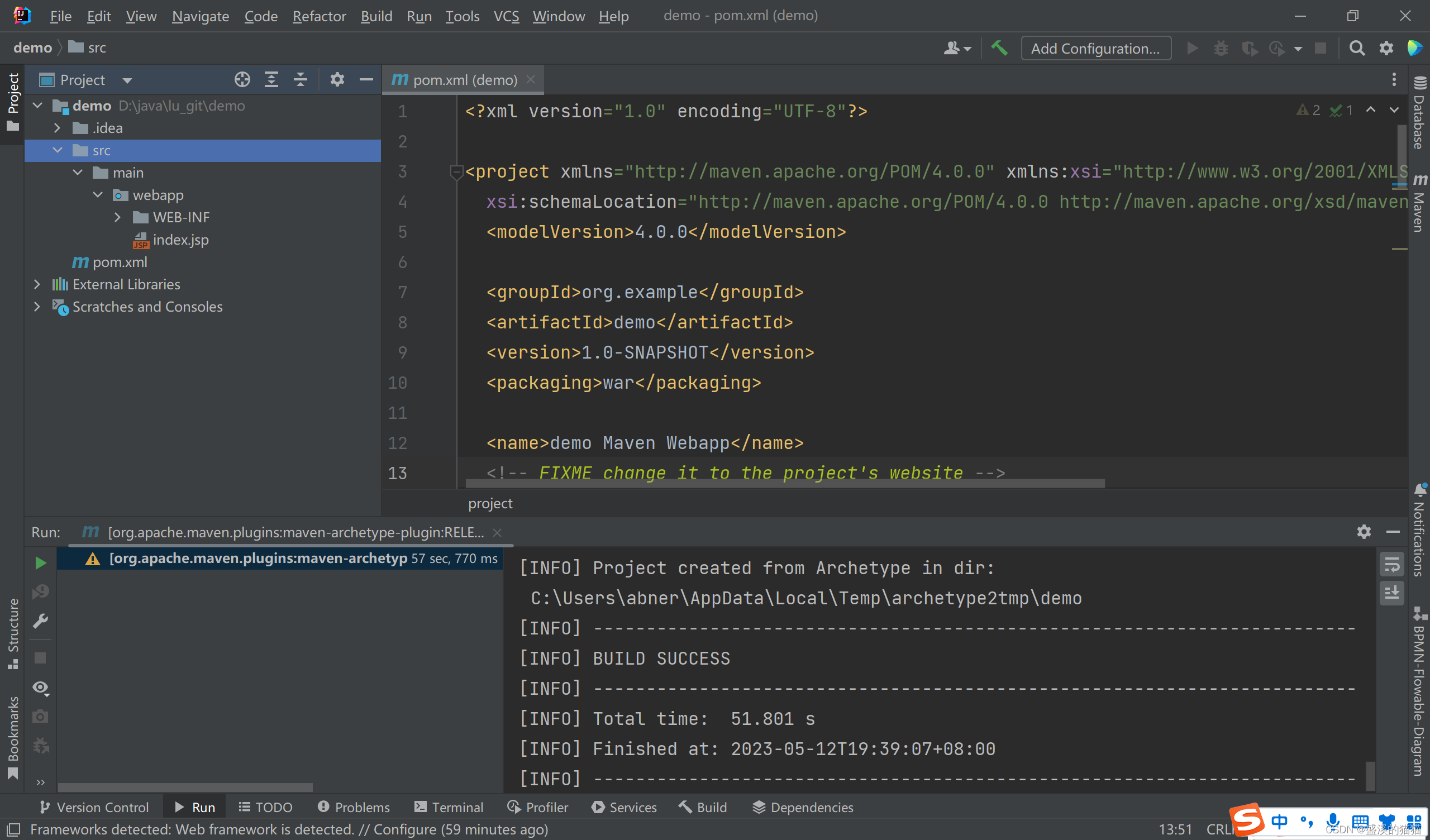Open Sogou input method S icon
This screenshot has width=1430, height=840.
[1247, 820]
